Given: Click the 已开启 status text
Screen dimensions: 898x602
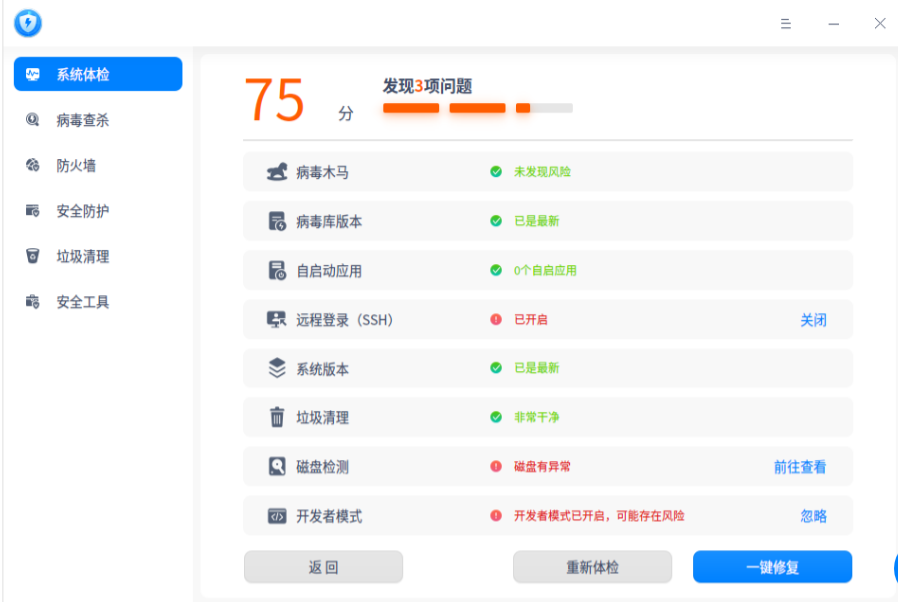Looking at the screenshot, I should (531, 320).
